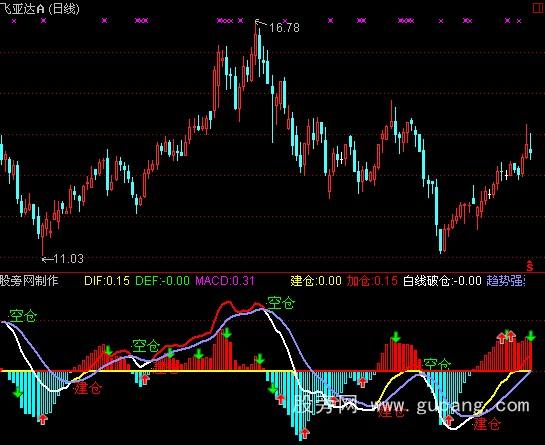This screenshot has height=445, width=545.
Task: Click the 趋势强 indicator label
Action: click(x=506, y=281)
